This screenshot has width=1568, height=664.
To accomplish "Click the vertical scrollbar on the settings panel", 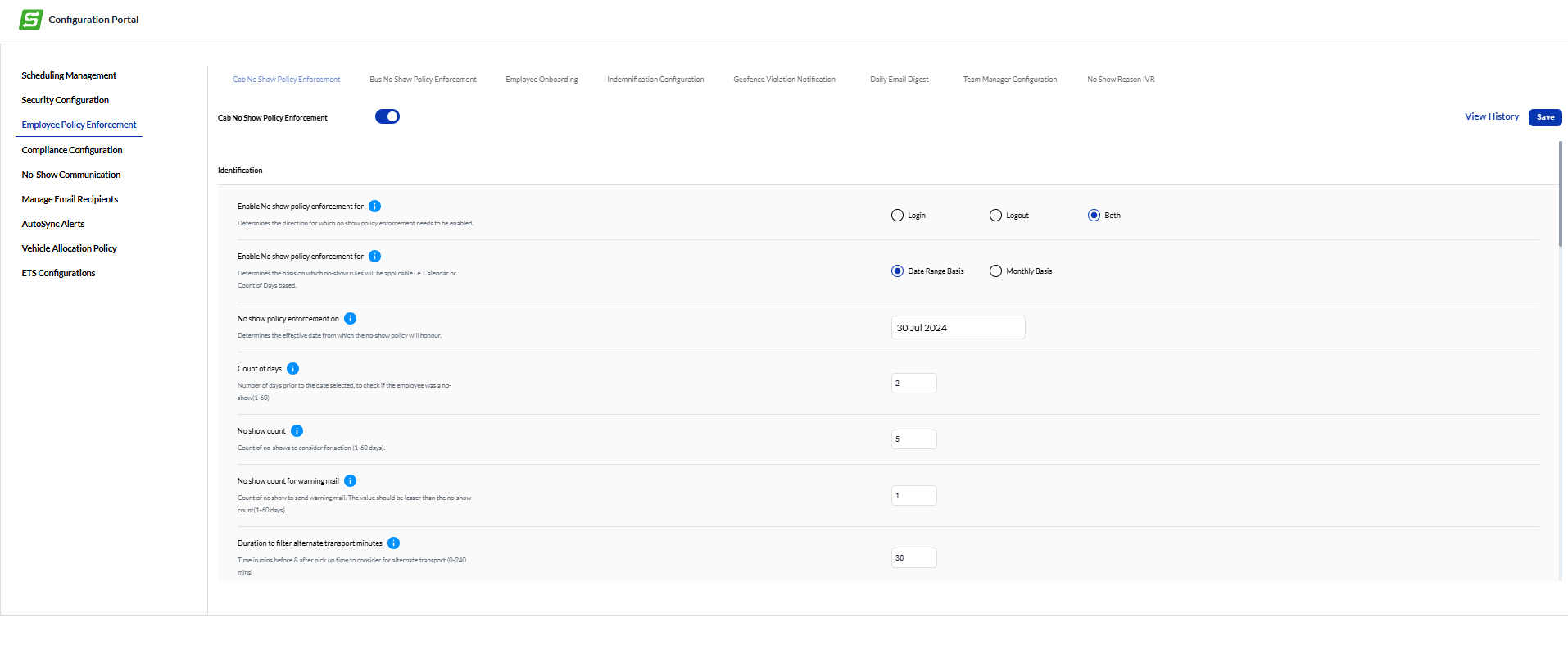I will click(1560, 193).
